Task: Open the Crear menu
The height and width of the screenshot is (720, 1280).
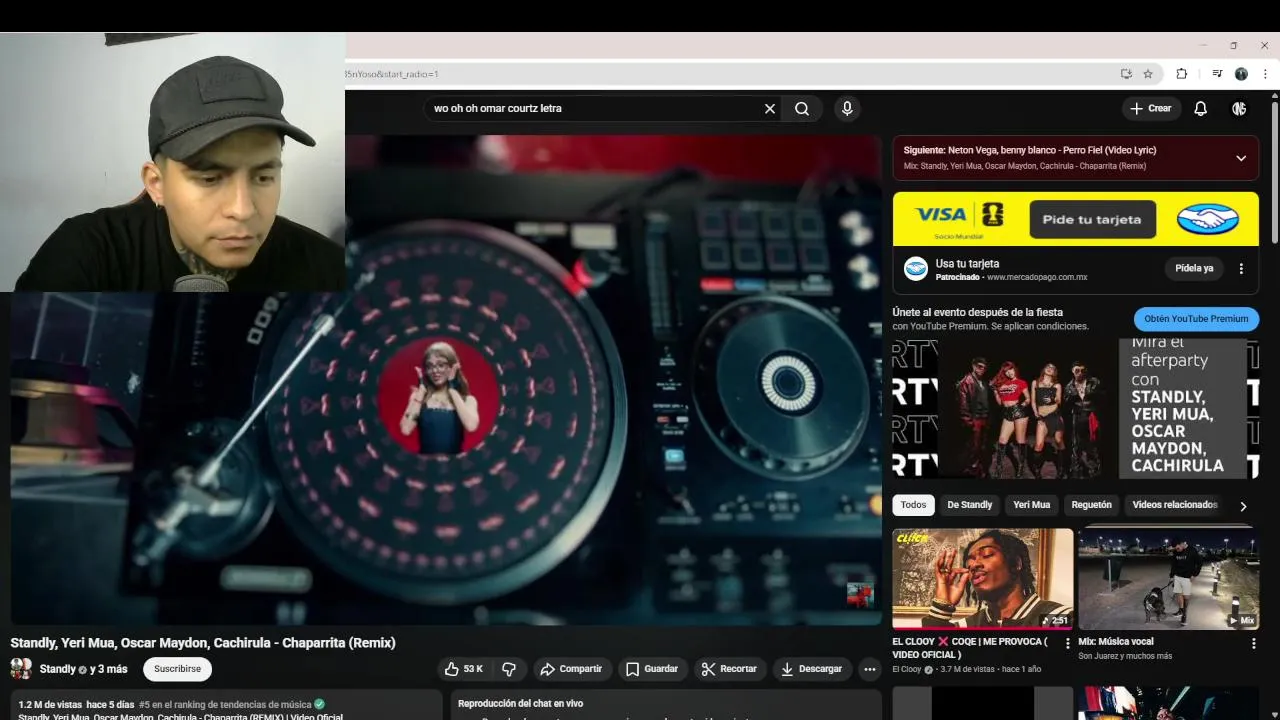Action: pos(1151,109)
